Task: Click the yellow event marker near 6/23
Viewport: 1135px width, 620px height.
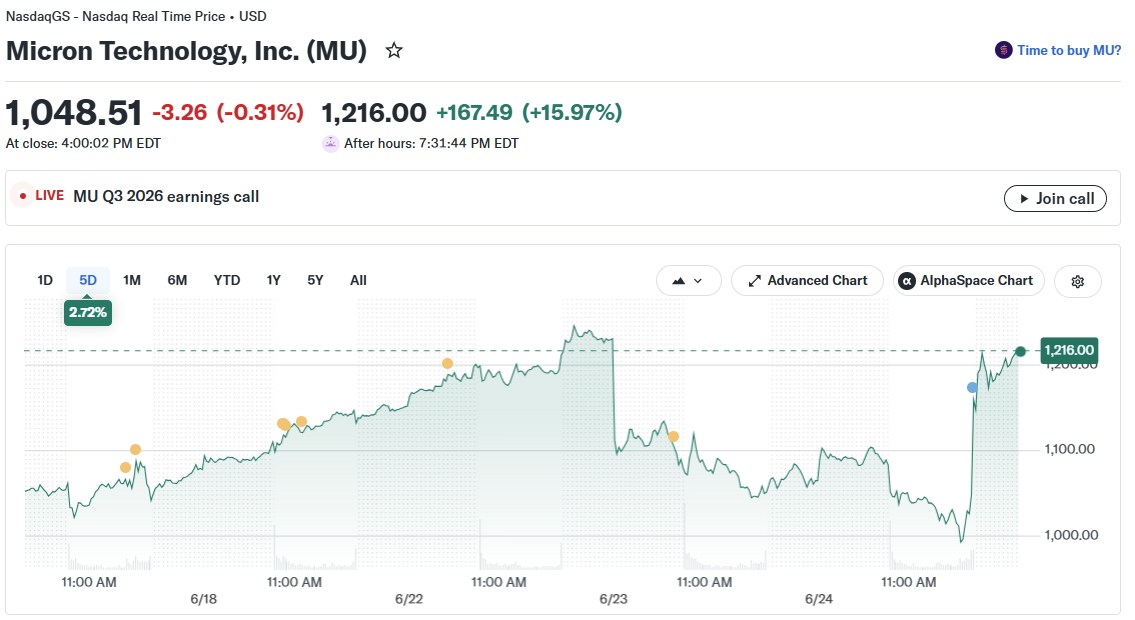Action: pos(673,436)
